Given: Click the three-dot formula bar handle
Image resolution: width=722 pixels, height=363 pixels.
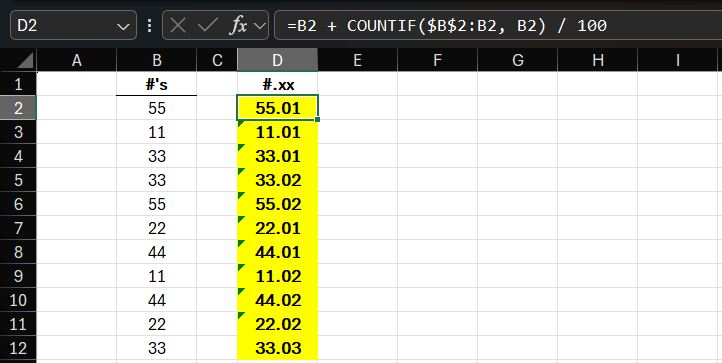Looking at the screenshot, I should pyautogui.click(x=149, y=25).
